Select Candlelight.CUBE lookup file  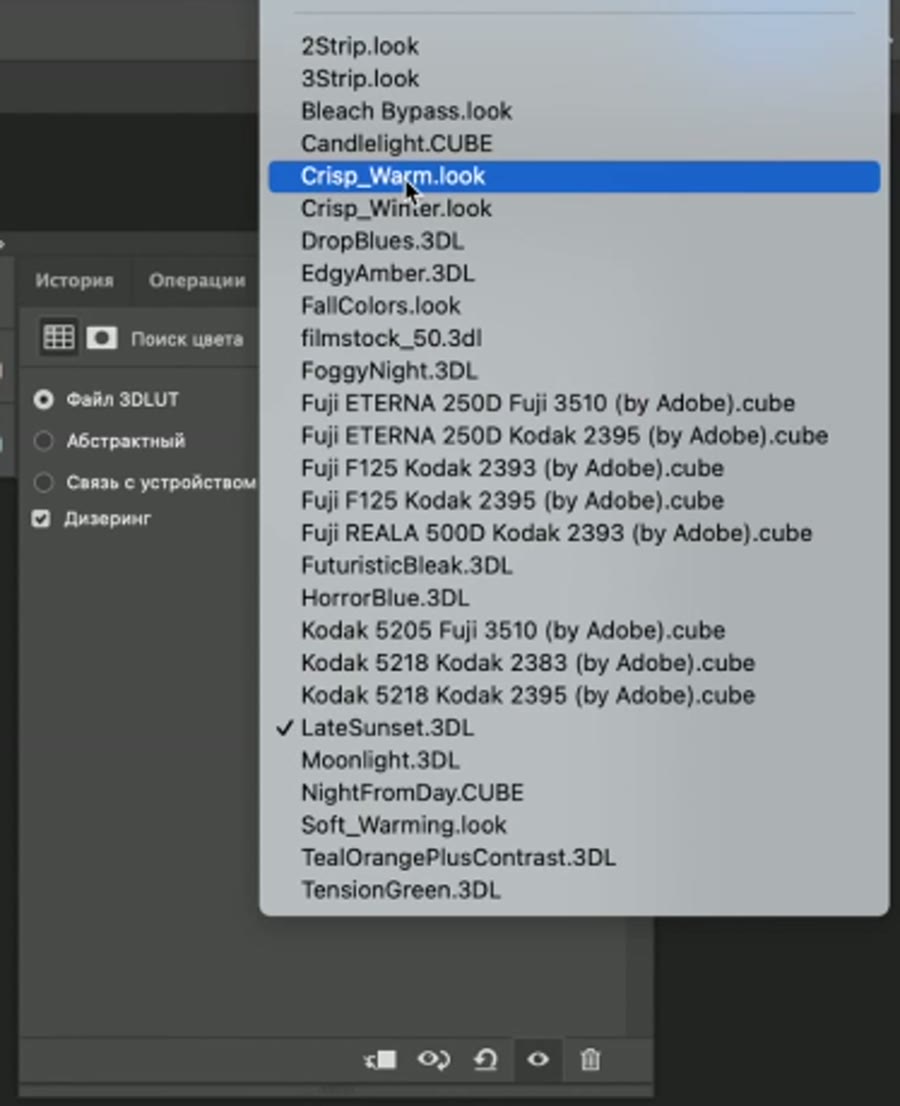pos(574,144)
